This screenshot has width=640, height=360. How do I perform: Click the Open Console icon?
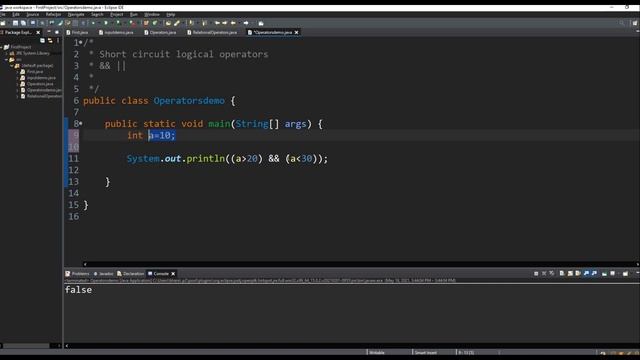click(x=625, y=273)
